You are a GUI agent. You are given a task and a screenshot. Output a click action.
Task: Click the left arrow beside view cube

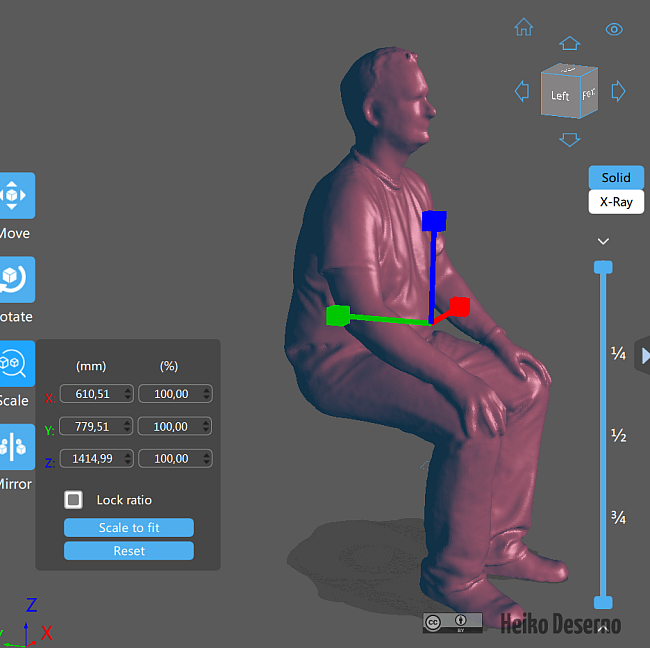[x=521, y=92]
